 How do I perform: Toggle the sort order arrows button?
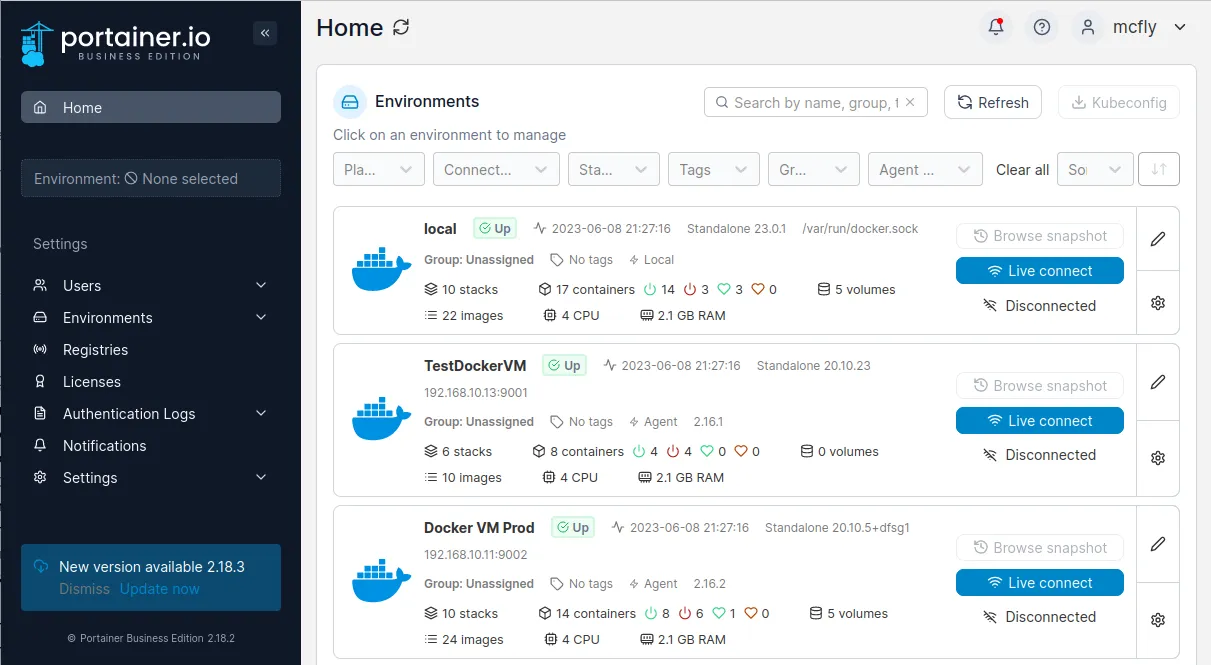(x=1159, y=169)
